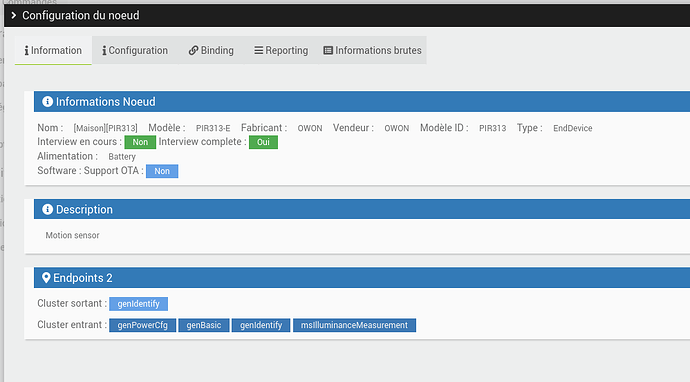Click the Cluster sortant label

(72, 303)
